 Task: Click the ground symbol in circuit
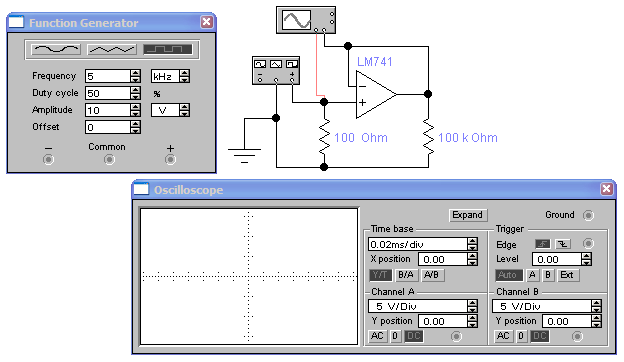coord(244,155)
